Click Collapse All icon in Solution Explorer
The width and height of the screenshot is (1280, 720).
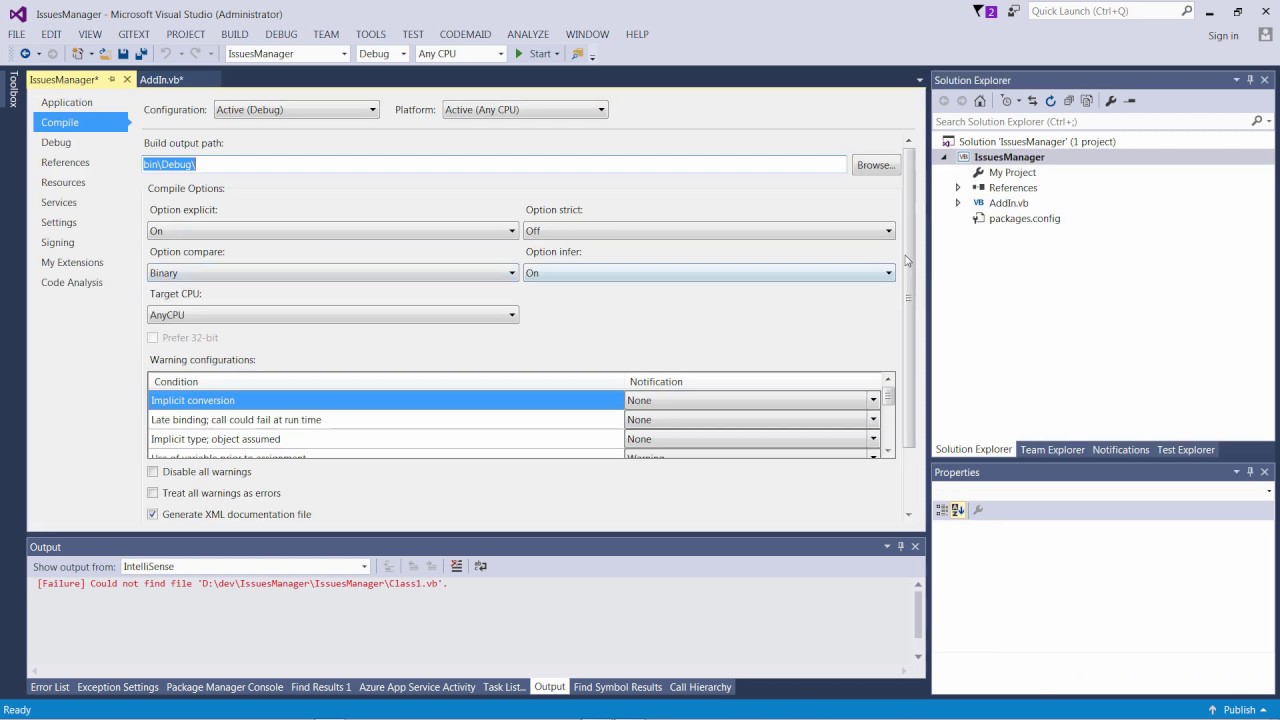coord(1069,101)
